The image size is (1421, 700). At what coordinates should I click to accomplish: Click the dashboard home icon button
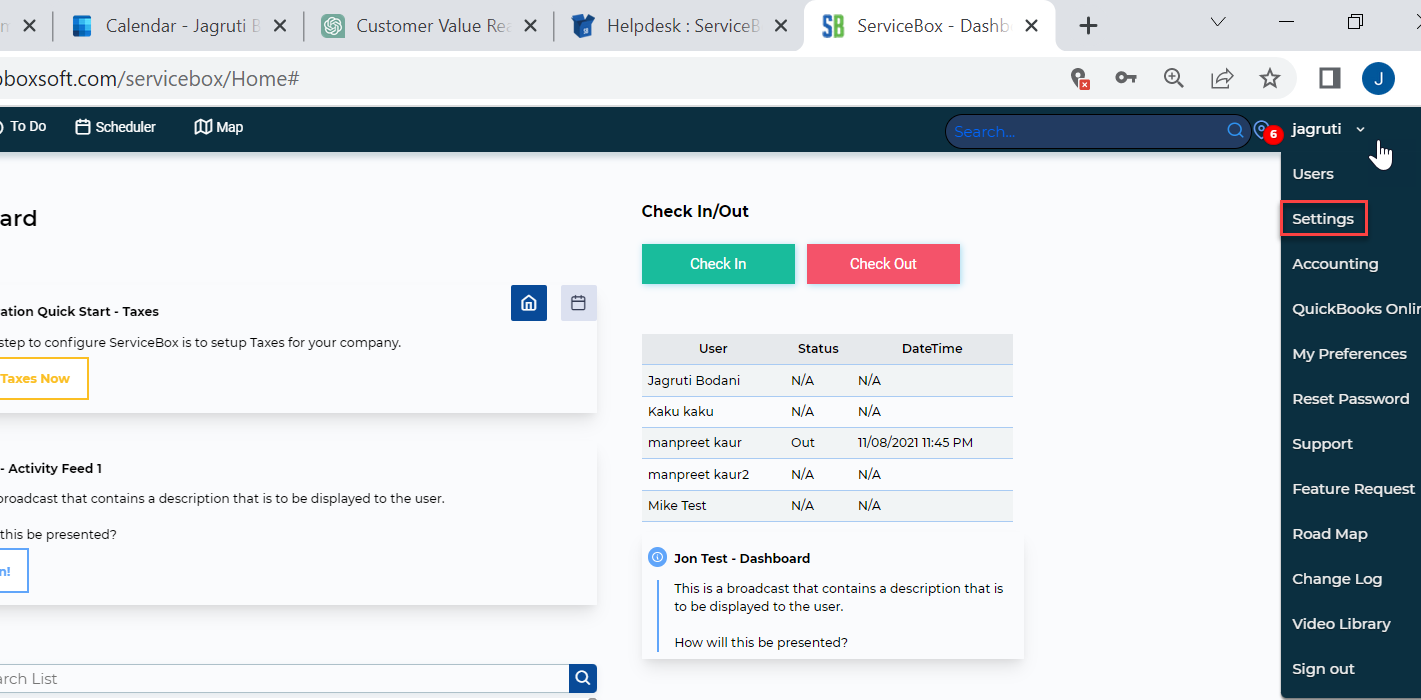529,303
